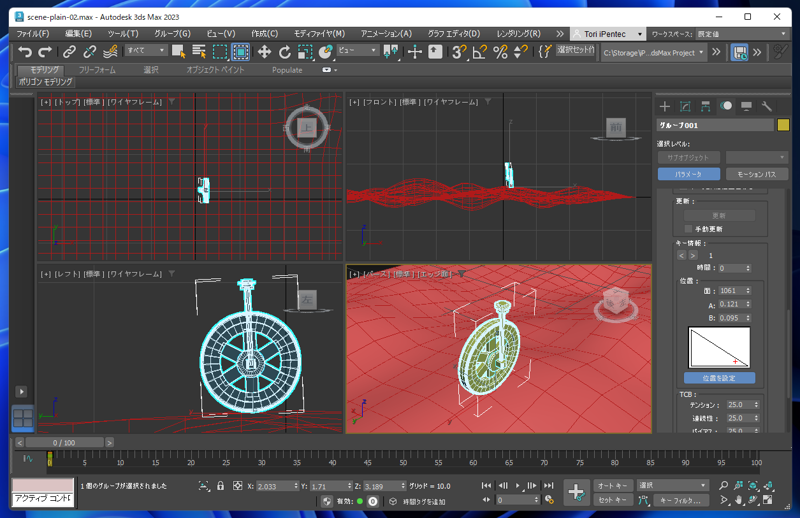Viewport: 800px width, 518px height.
Task: Click the オート キー button
Action: tap(613, 486)
